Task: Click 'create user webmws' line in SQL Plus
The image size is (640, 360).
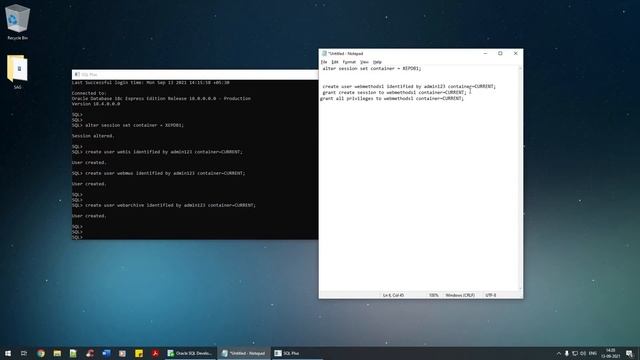Action: click(x=158, y=173)
